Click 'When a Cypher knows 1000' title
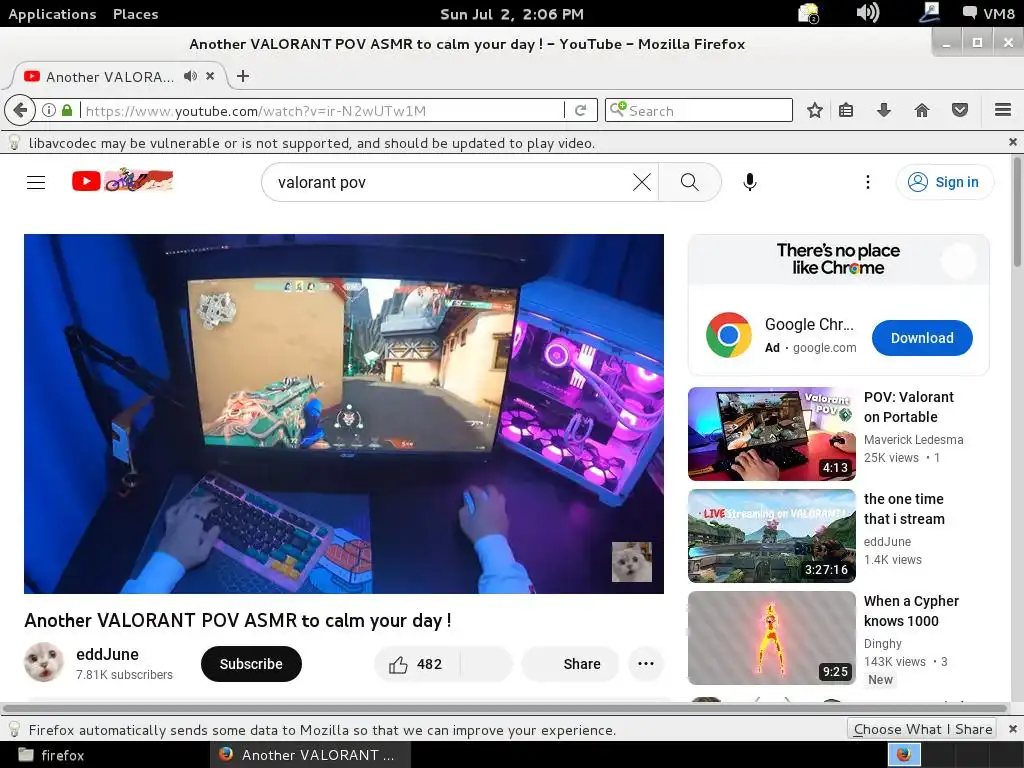 (x=911, y=611)
